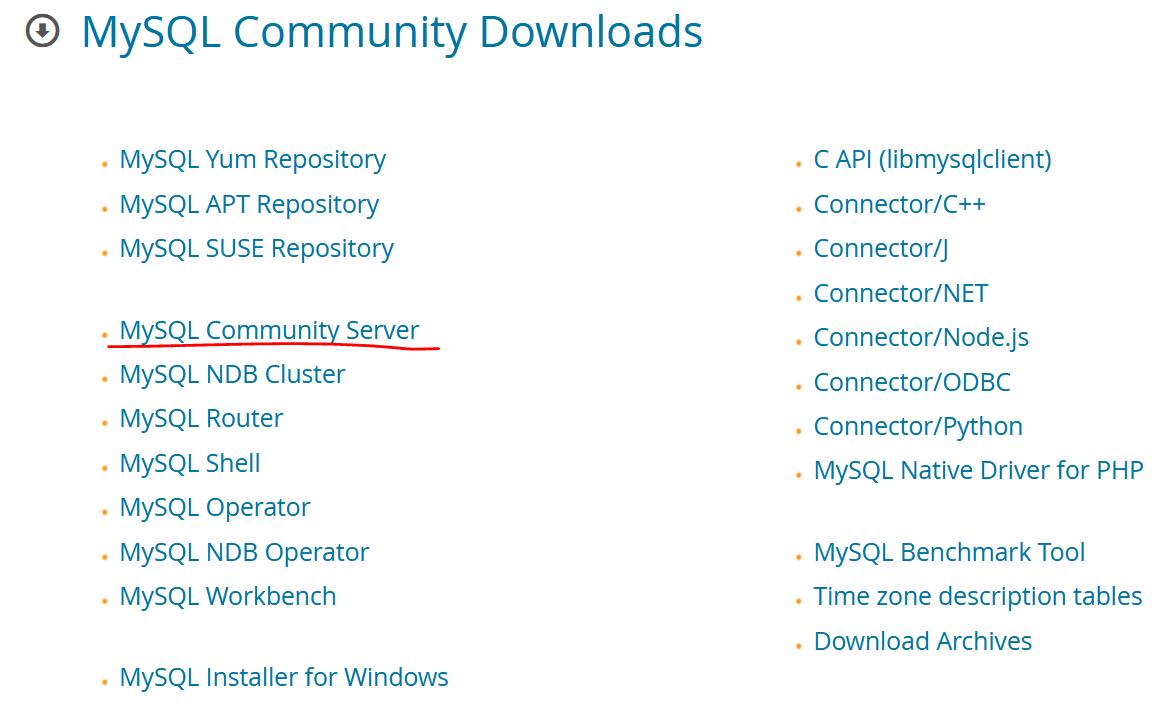Image resolution: width=1176 pixels, height=724 pixels.
Task: Open Time zone description tables
Action: [978, 596]
